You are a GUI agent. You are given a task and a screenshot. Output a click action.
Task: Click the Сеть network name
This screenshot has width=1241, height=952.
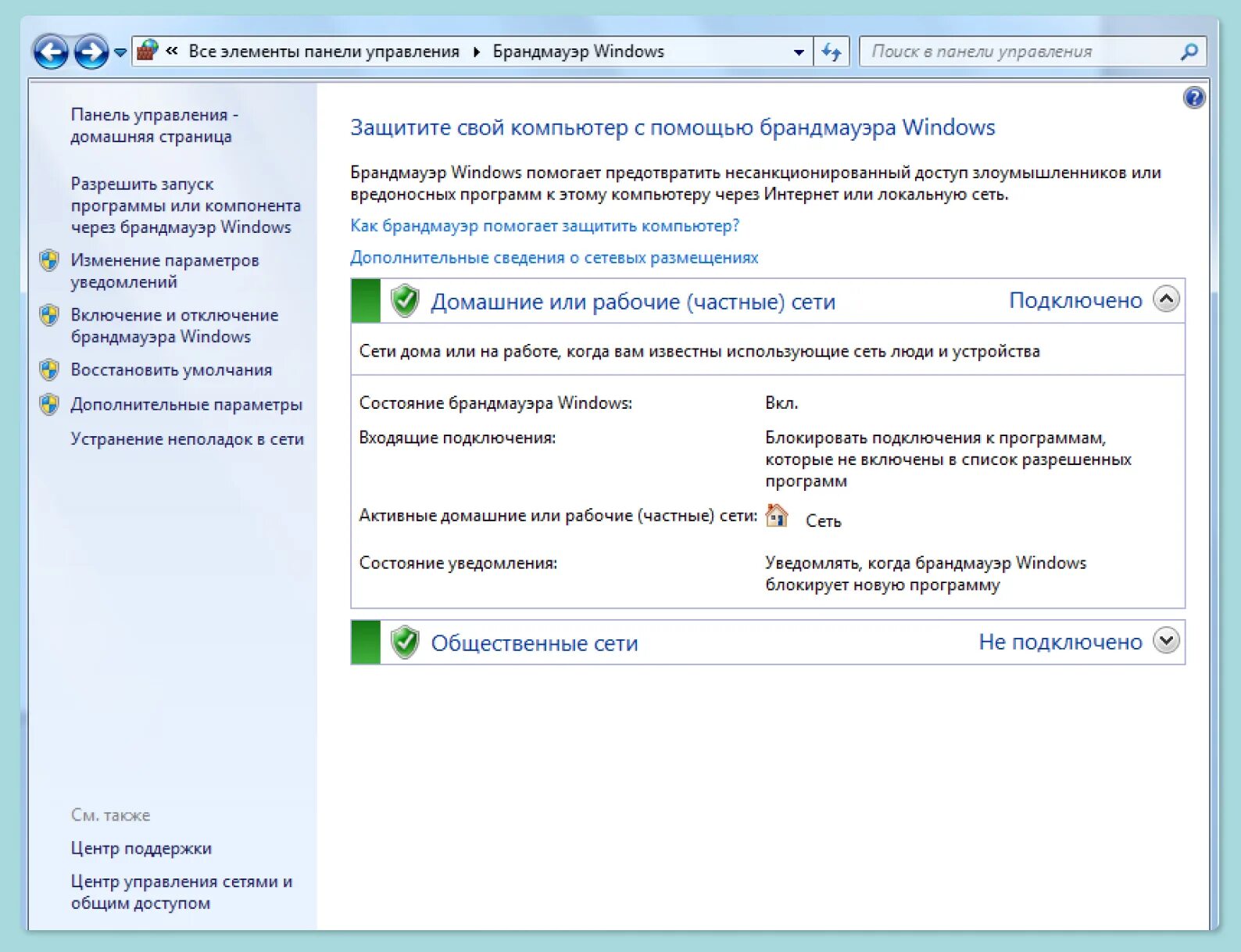pyautogui.click(x=823, y=521)
